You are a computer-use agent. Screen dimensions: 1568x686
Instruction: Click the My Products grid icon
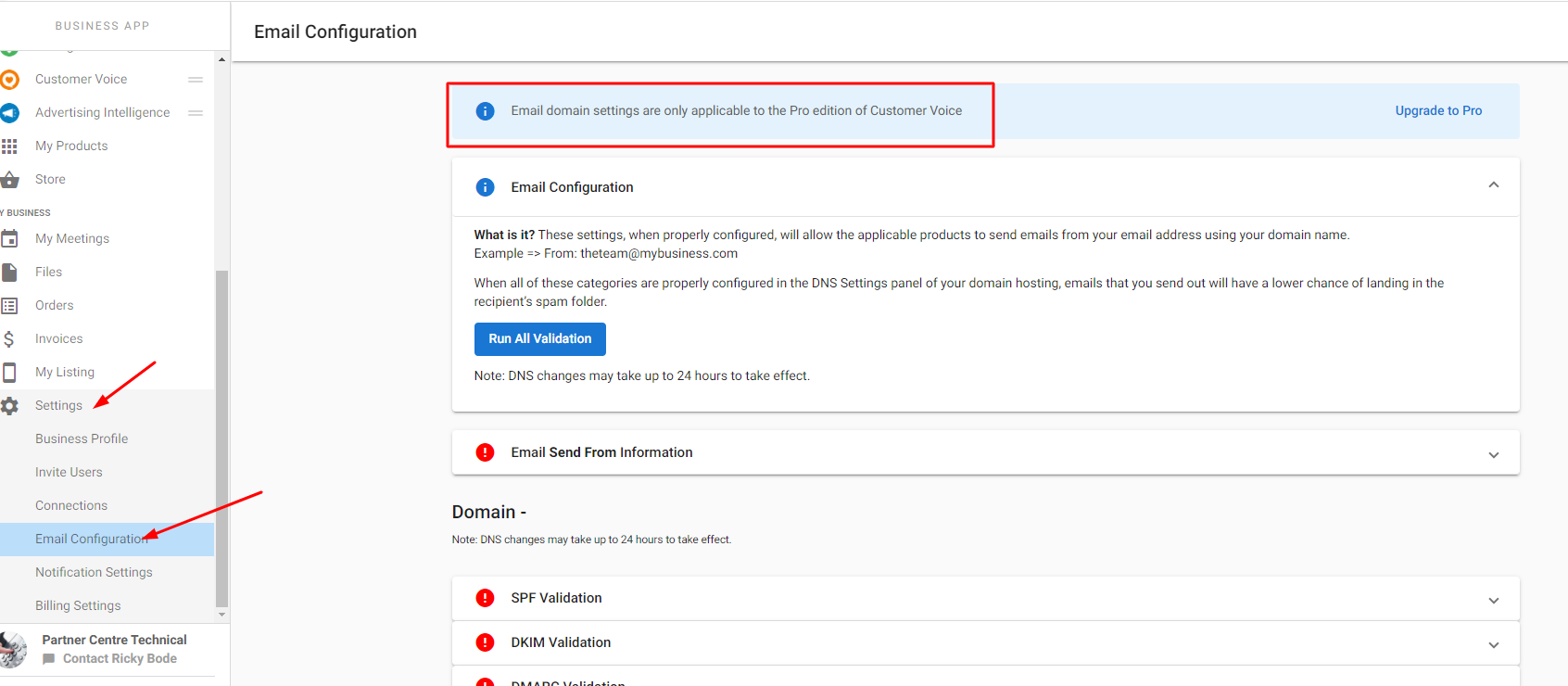(x=9, y=146)
